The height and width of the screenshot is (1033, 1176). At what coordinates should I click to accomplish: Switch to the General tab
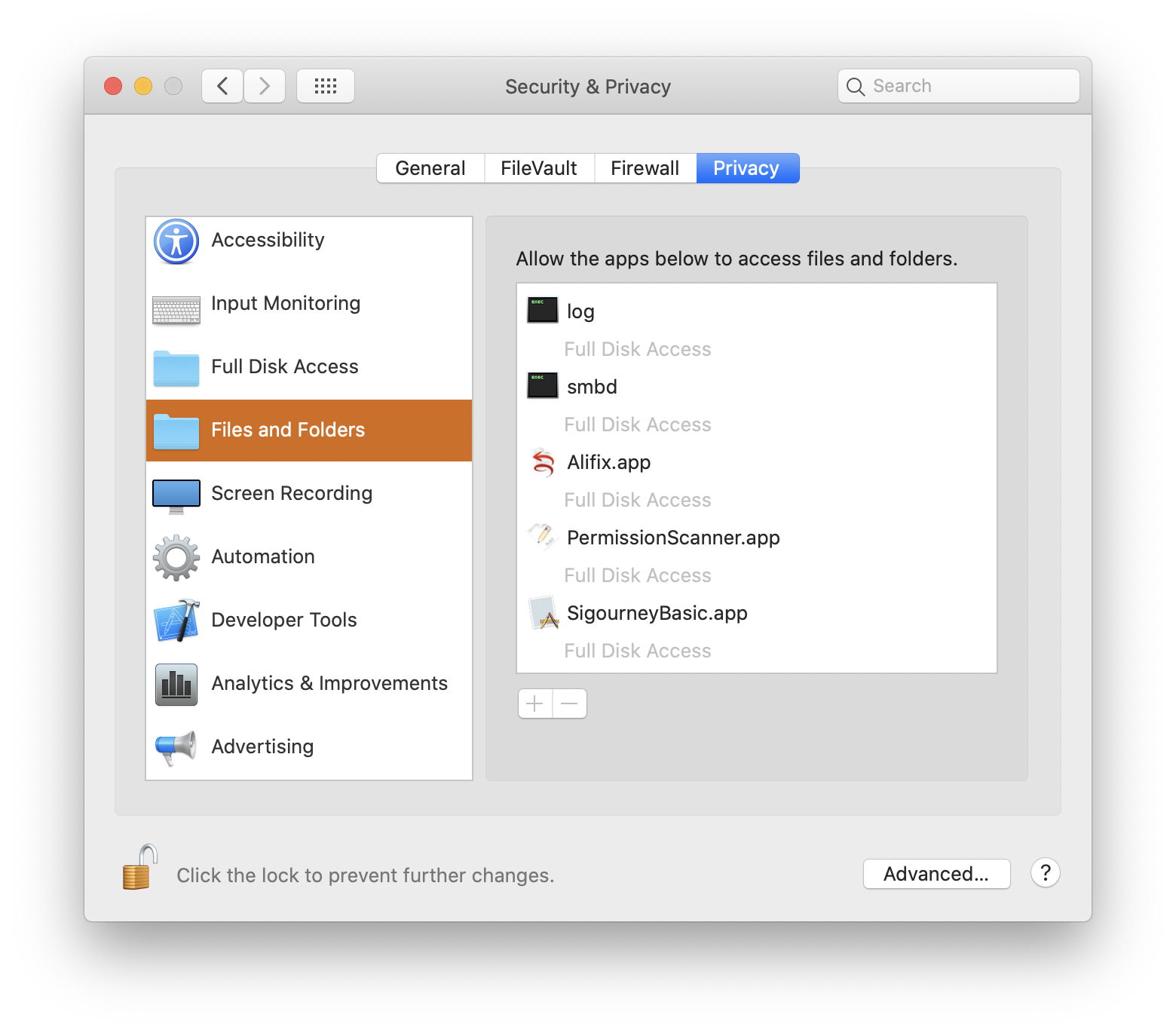(430, 168)
